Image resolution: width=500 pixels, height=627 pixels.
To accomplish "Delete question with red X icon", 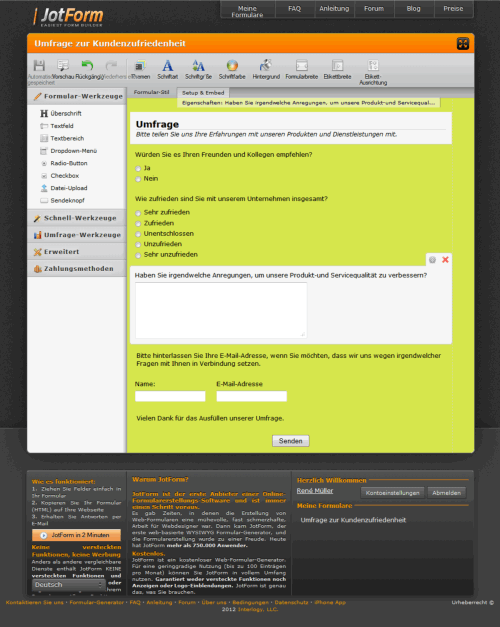I will 445,260.
